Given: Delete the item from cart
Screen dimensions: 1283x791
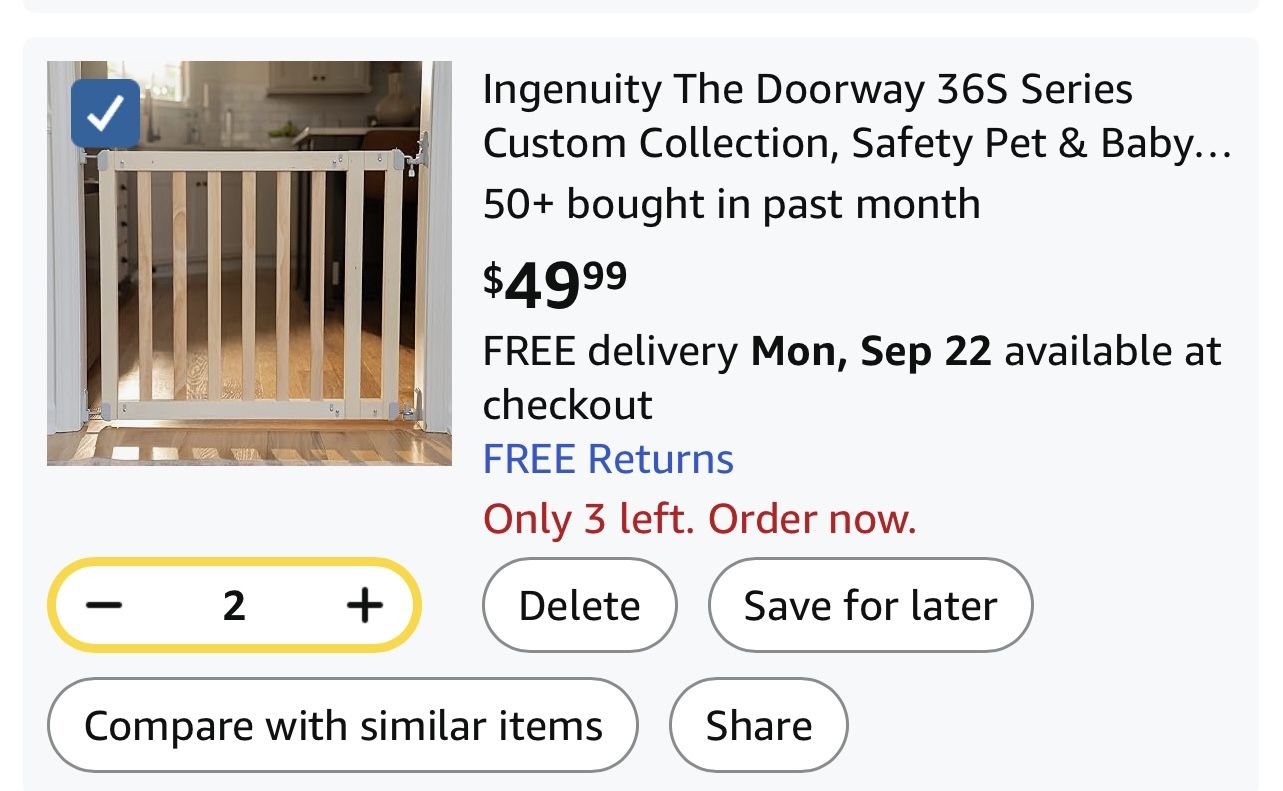Looking at the screenshot, I should pos(579,604).
